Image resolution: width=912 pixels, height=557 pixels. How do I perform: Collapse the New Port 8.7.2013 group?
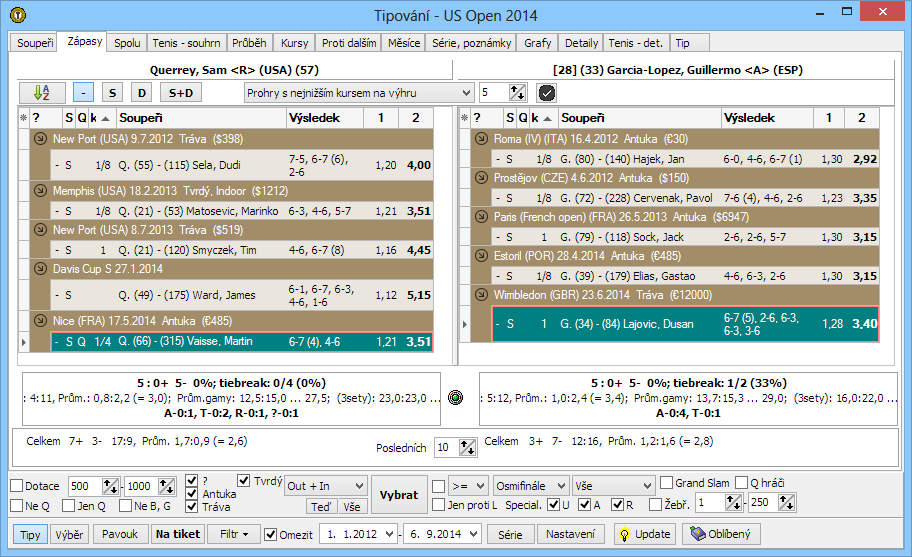tap(40, 229)
